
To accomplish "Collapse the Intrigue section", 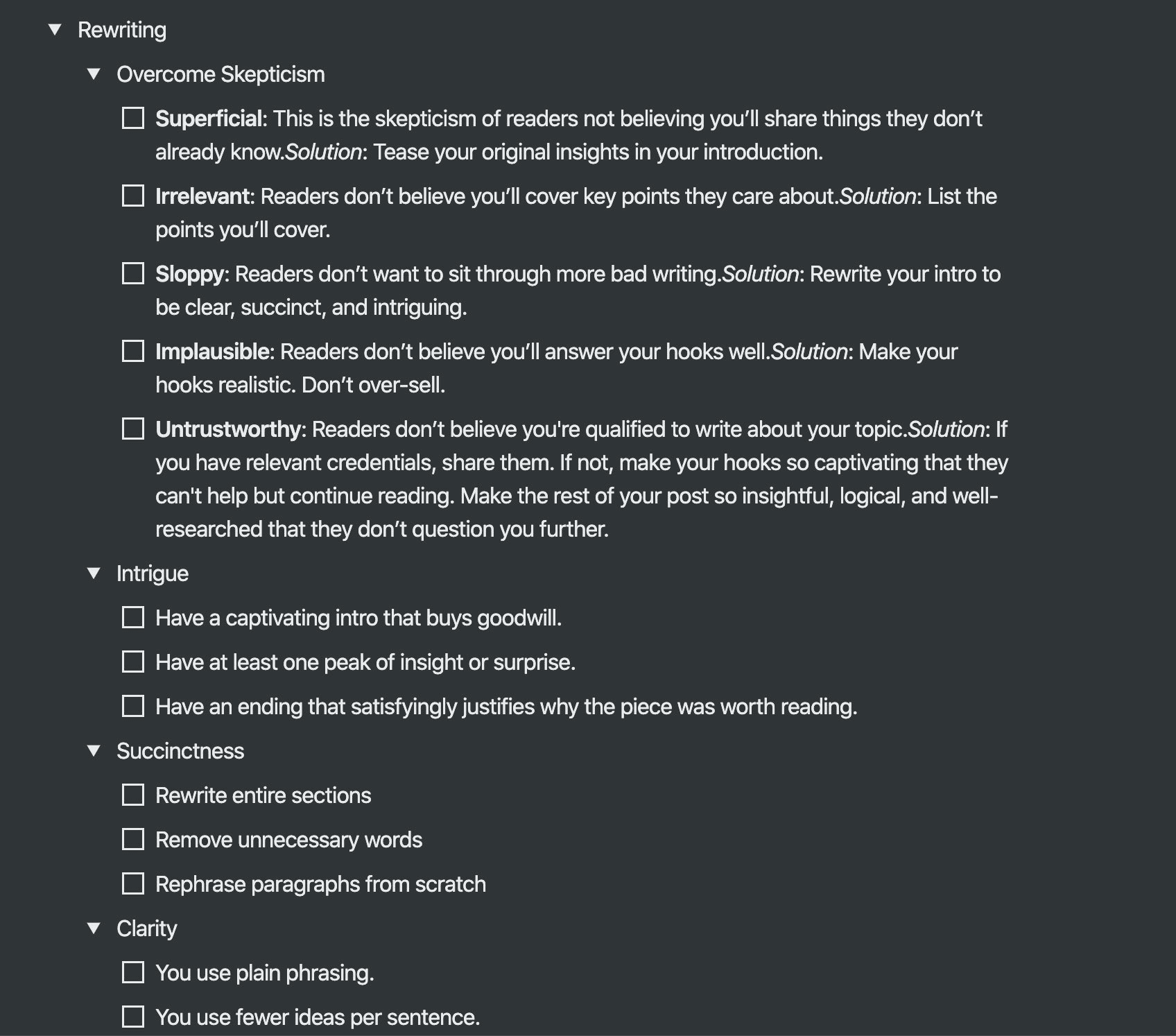I will pos(94,573).
